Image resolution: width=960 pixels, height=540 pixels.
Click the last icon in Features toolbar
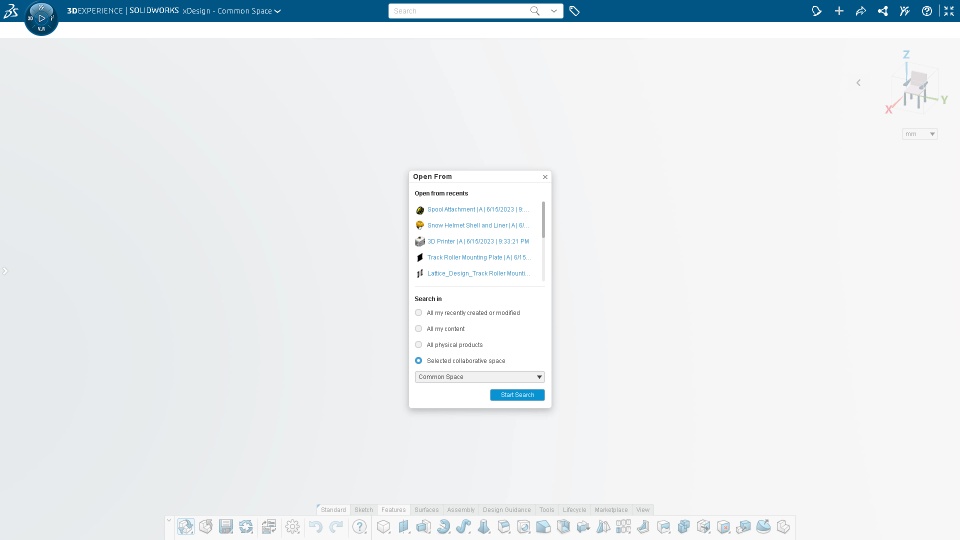click(783, 527)
